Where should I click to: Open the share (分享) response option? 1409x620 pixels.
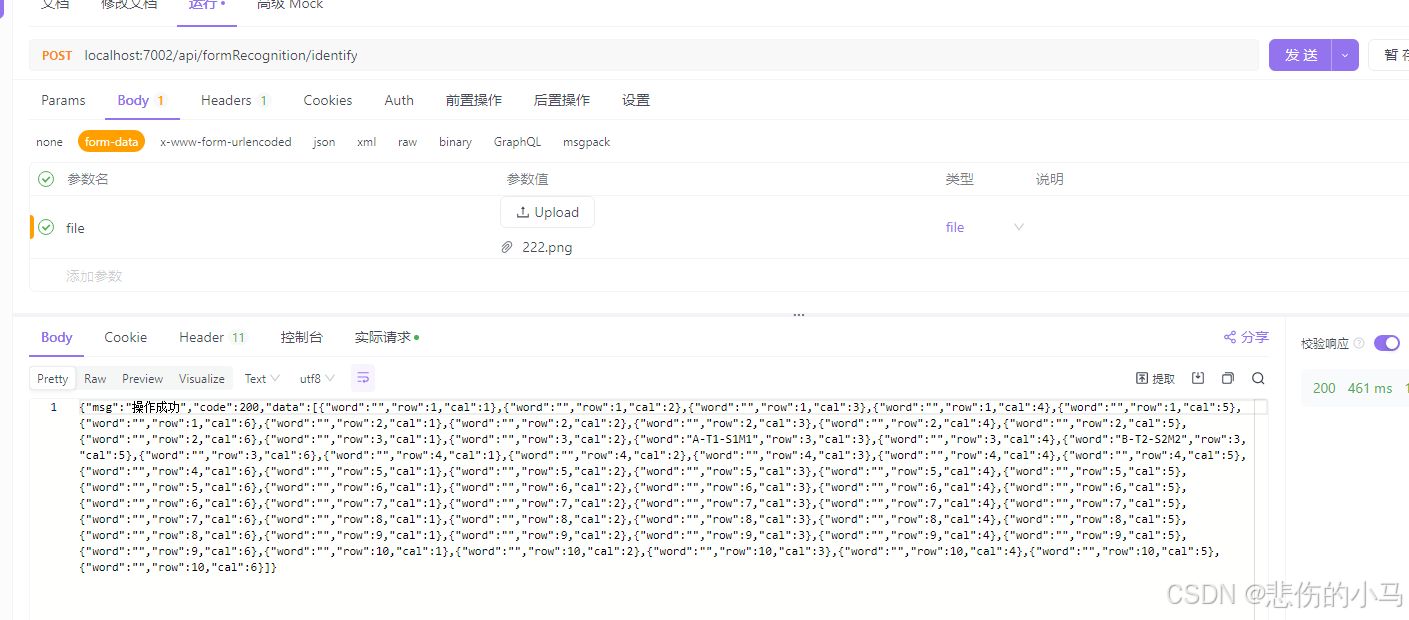(x=1245, y=337)
